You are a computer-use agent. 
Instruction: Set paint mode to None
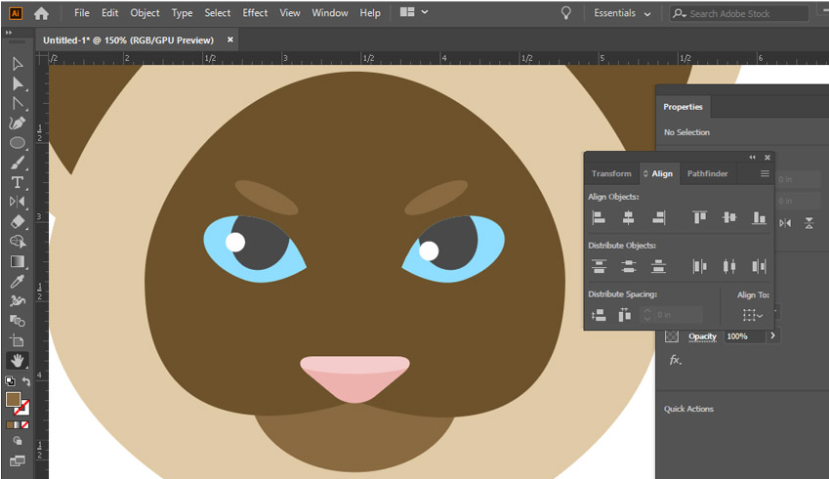click(24, 425)
